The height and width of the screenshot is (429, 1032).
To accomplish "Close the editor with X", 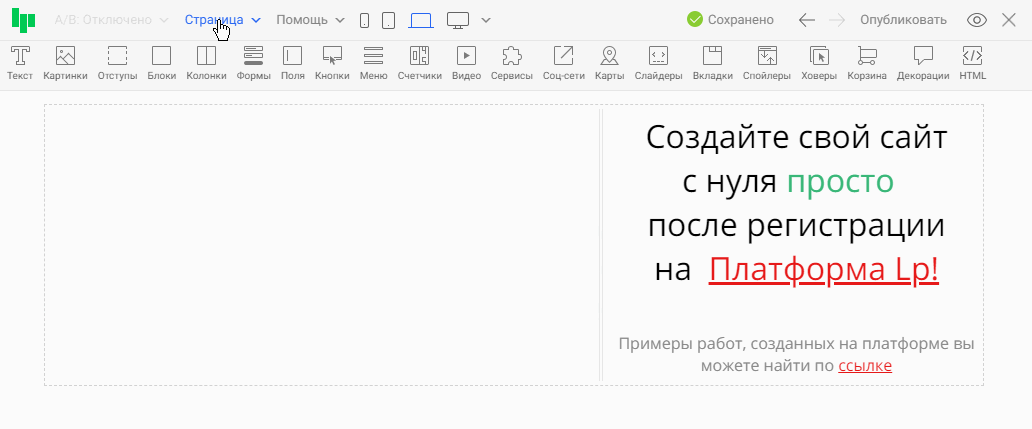I will coord(1009,20).
